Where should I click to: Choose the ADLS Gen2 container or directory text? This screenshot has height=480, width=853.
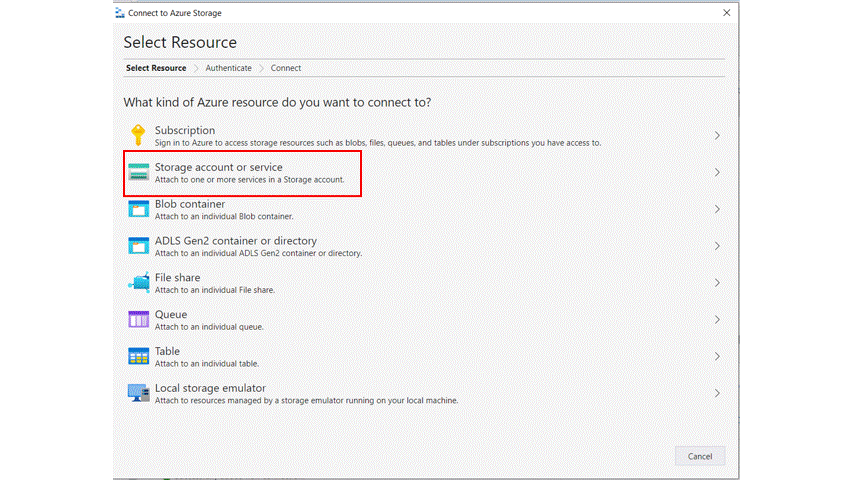(x=236, y=241)
